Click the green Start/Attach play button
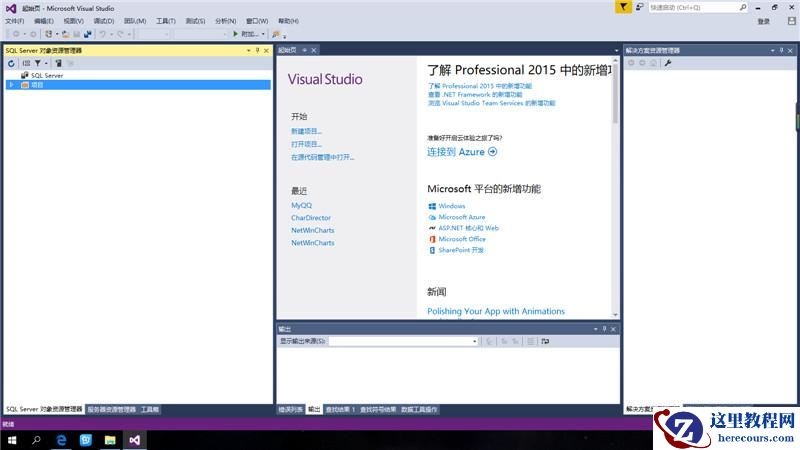The image size is (800, 450). pos(235,34)
